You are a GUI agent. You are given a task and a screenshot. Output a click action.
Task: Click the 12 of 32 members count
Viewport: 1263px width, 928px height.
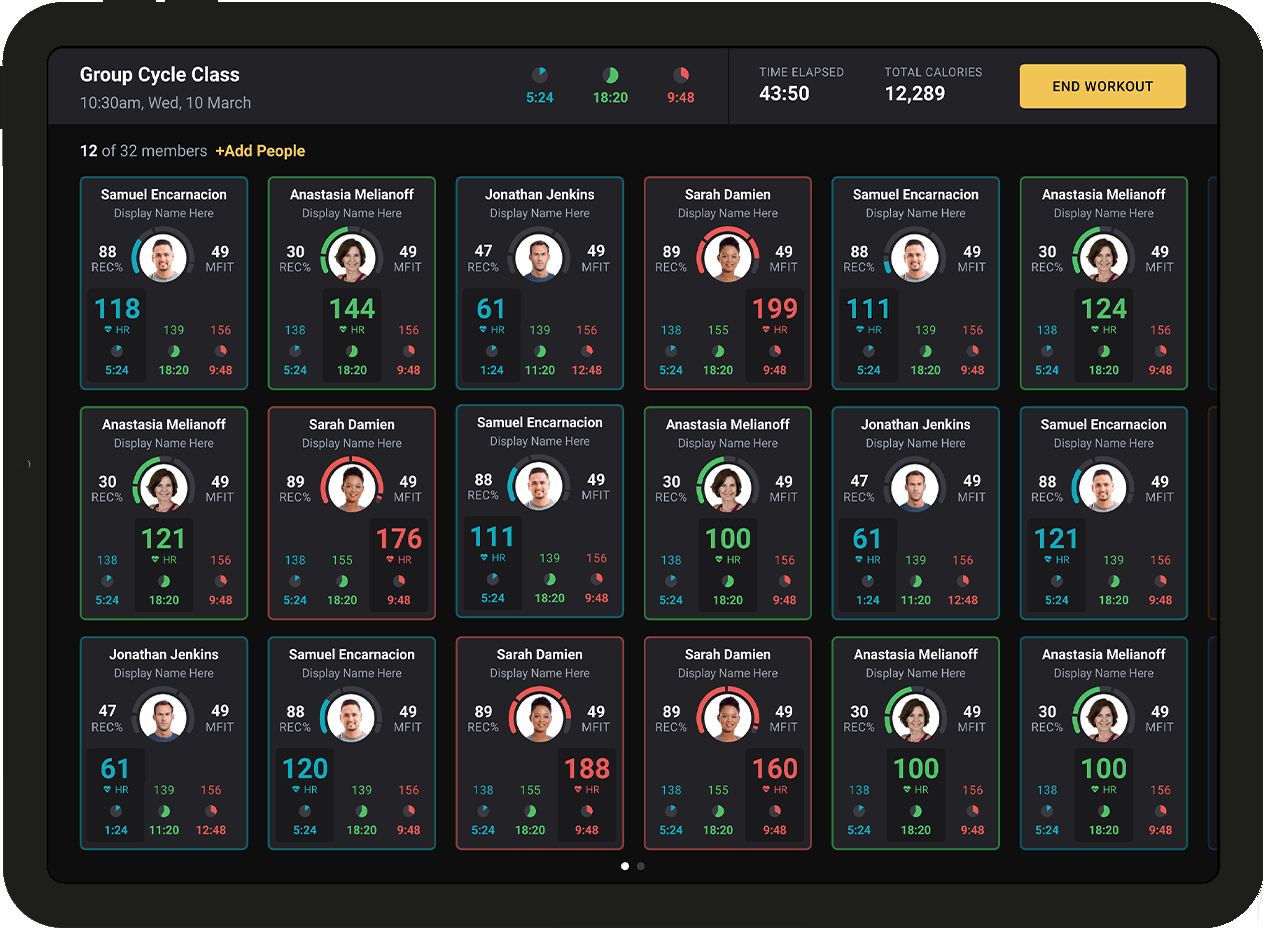143,151
